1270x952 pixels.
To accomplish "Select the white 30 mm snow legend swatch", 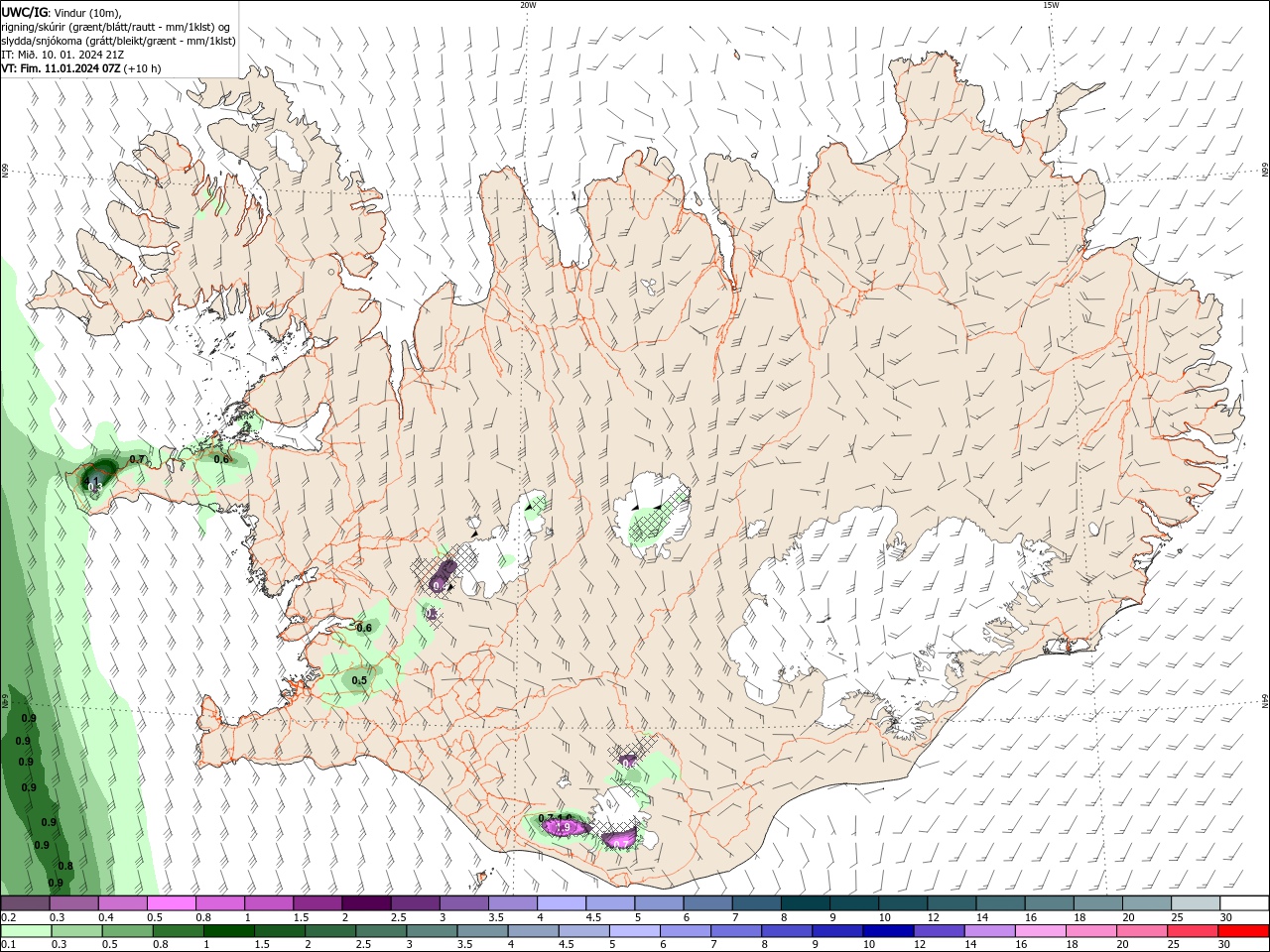I will [x=1244, y=902].
